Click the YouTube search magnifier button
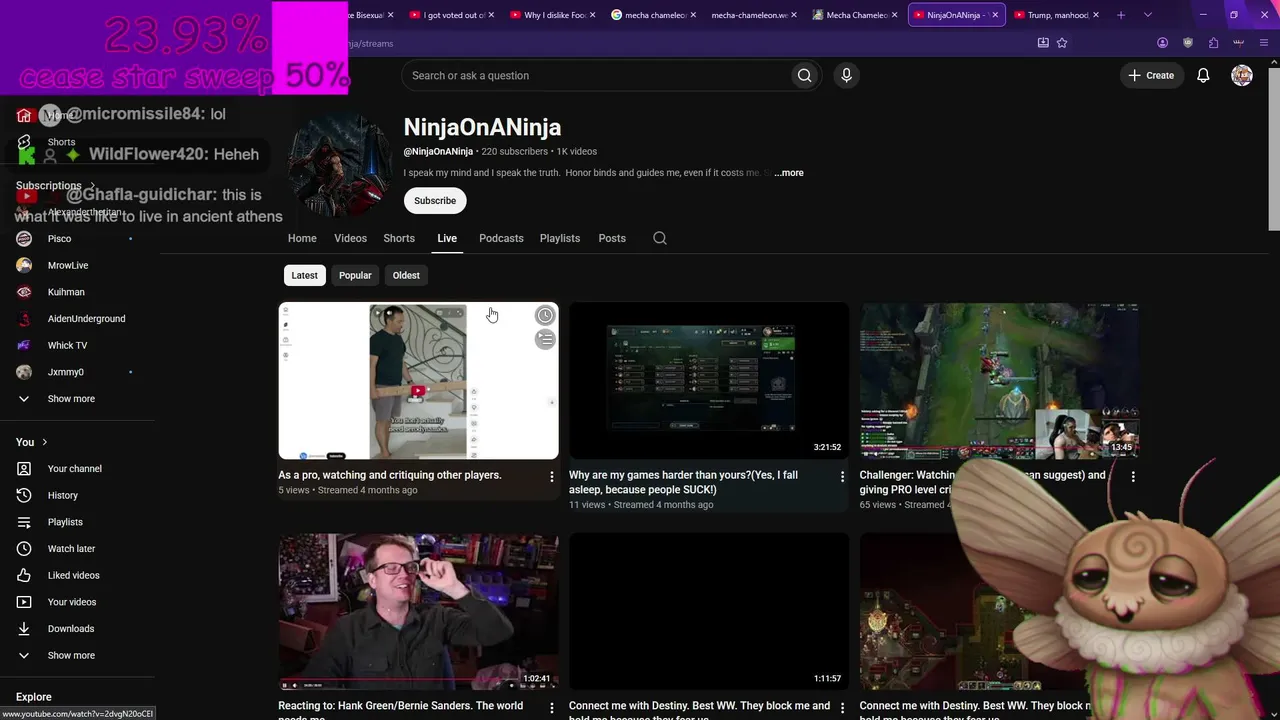This screenshot has height=720, width=1280. (804, 76)
